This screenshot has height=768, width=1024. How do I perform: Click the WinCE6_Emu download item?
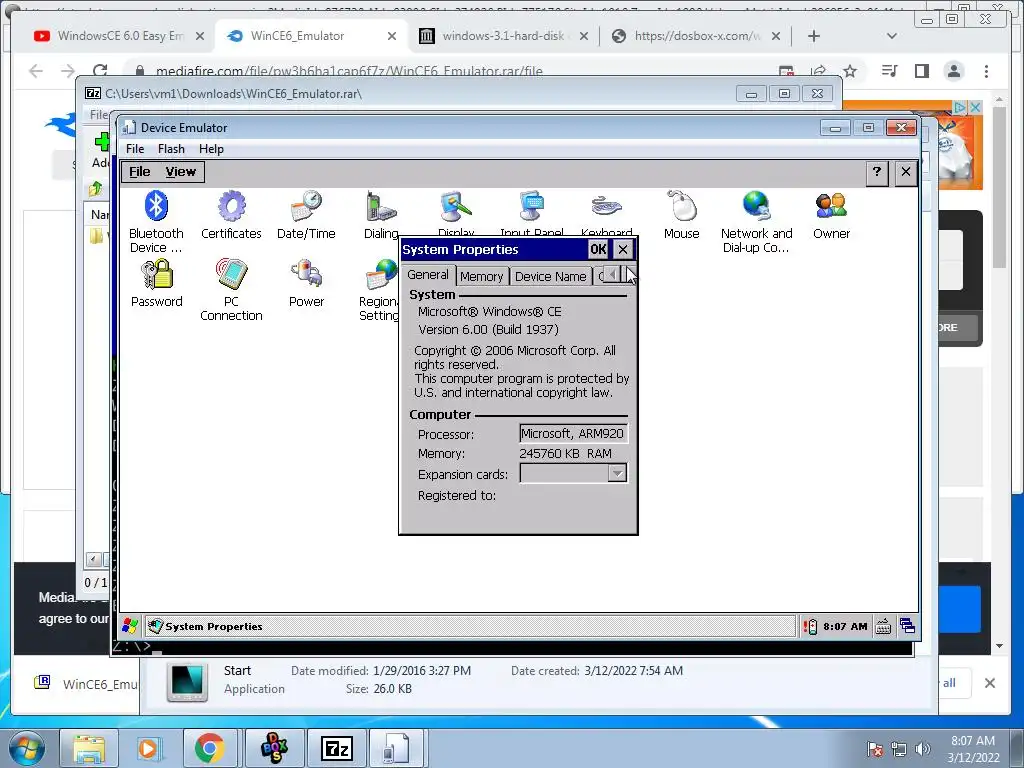pyautogui.click(x=86, y=684)
